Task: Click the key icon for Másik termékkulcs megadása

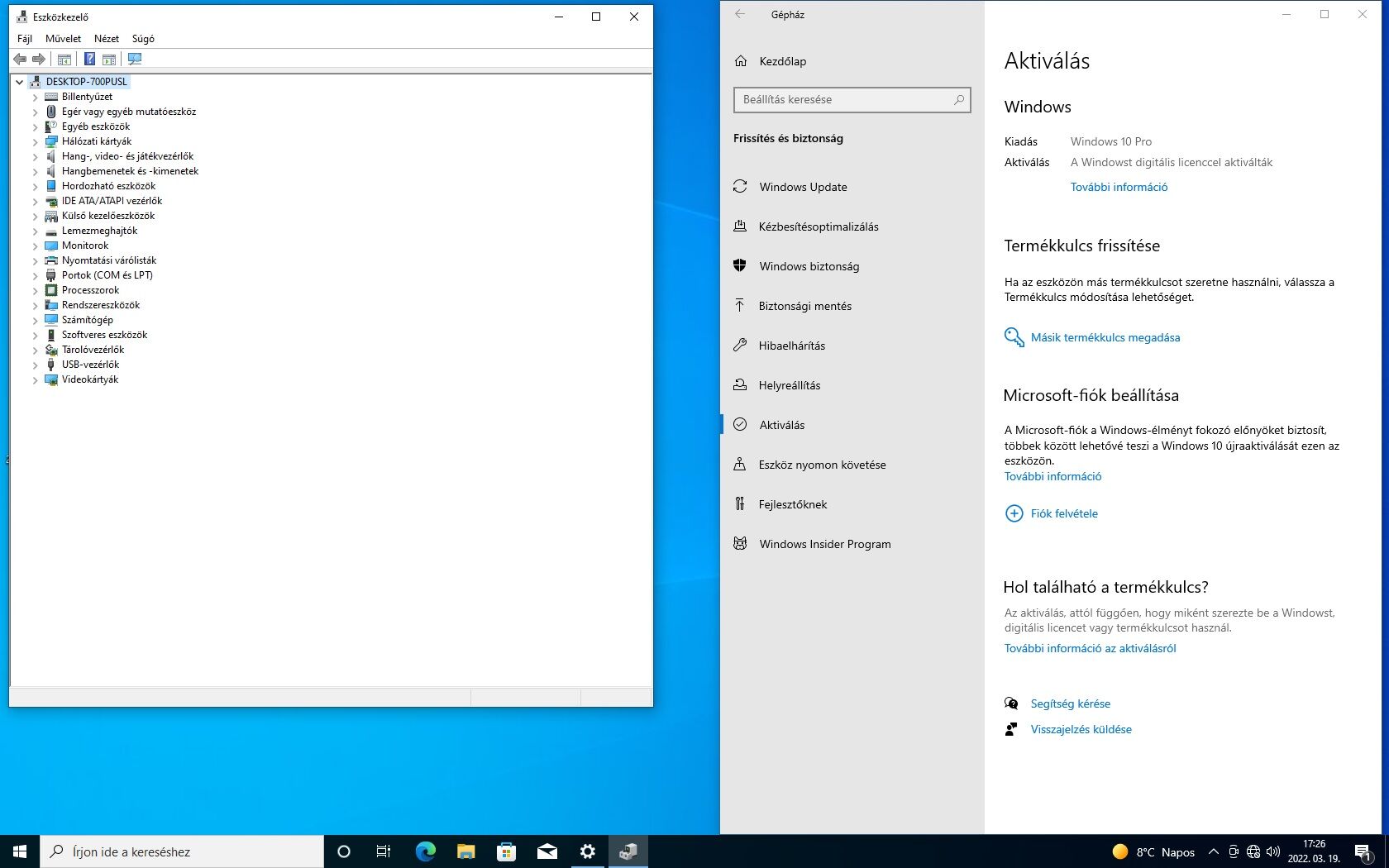Action: point(1014,337)
